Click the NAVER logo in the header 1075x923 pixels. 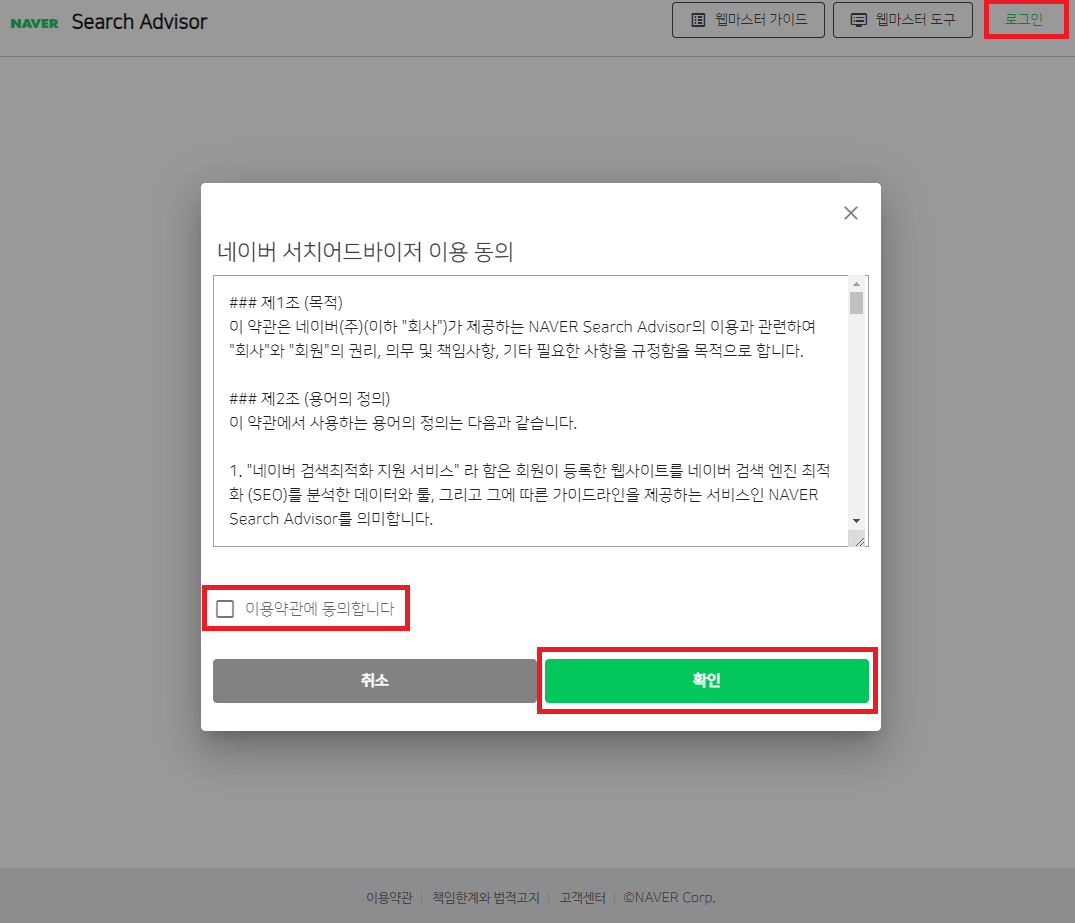34,23
